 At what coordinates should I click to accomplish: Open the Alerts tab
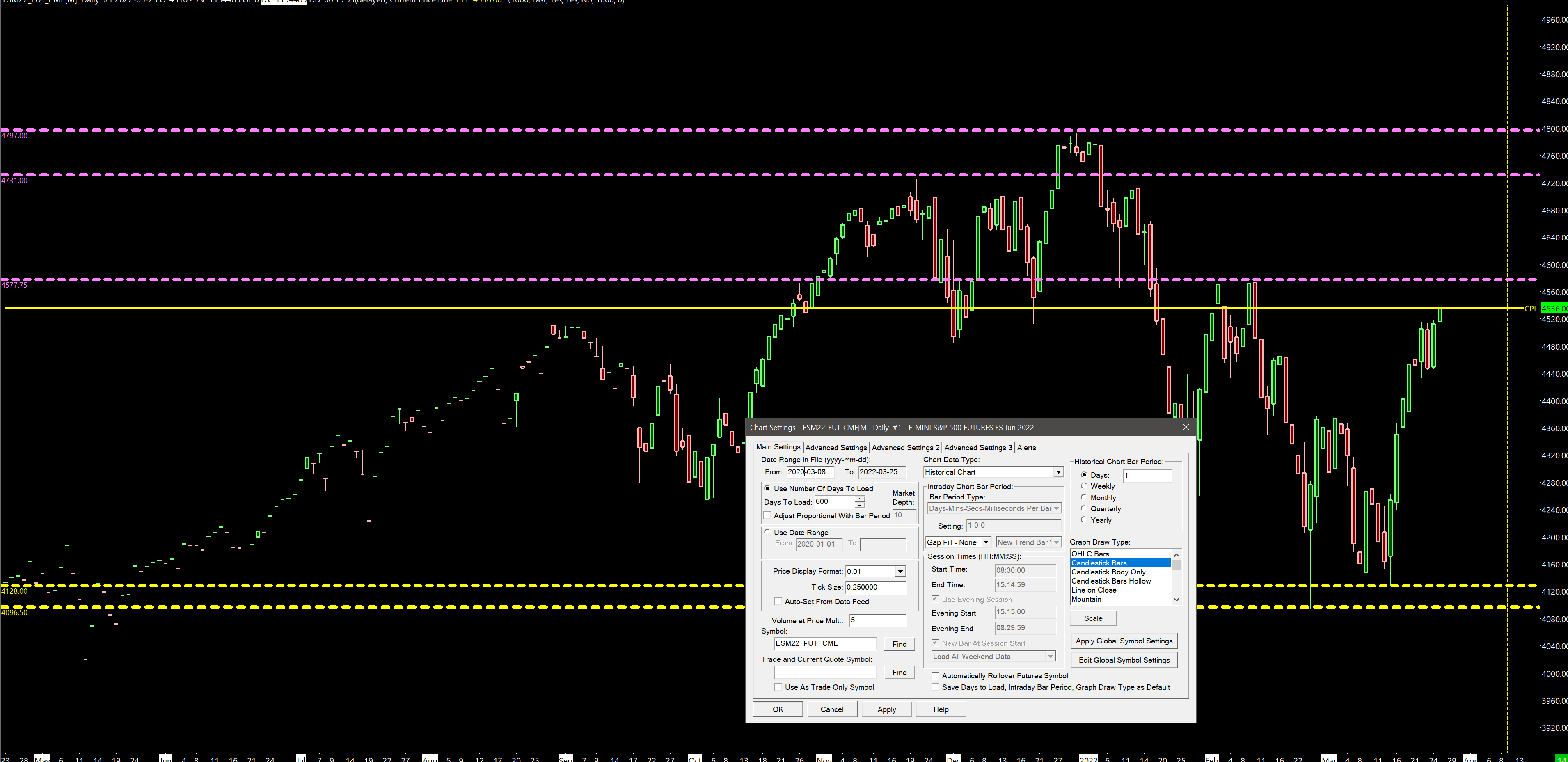(x=1026, y=447)
